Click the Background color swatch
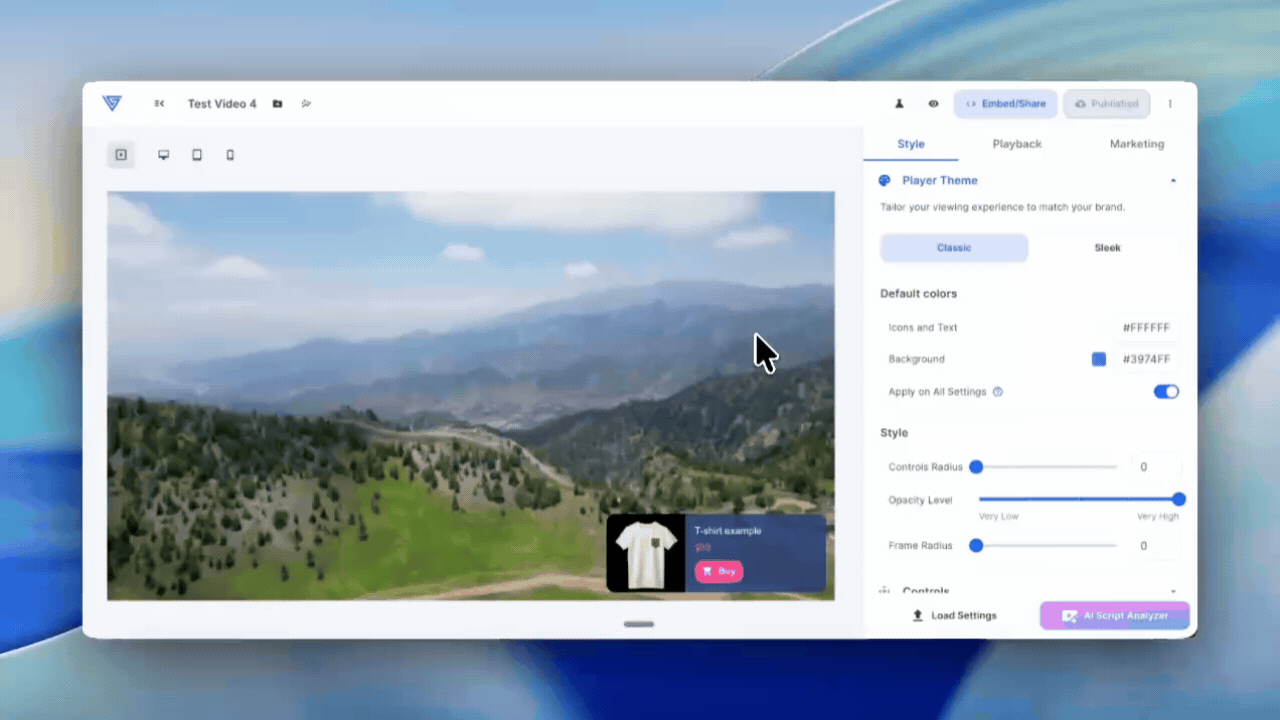Image resolution: width=1280 pixels, height=720 pixels. click(1099, 359)
